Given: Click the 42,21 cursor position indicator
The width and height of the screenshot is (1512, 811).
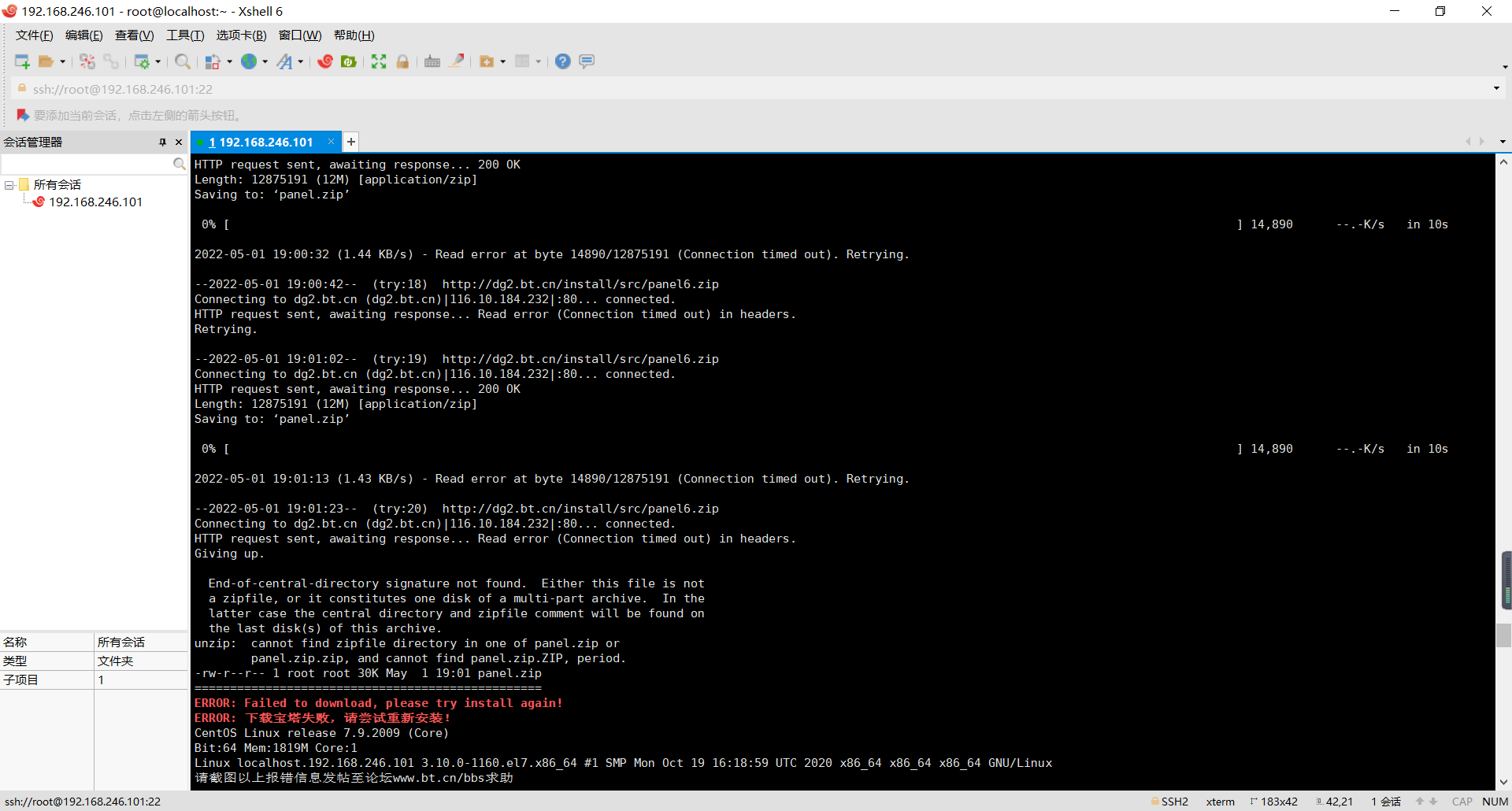Looking at the screenshot, I should (x=1334, y=802).
